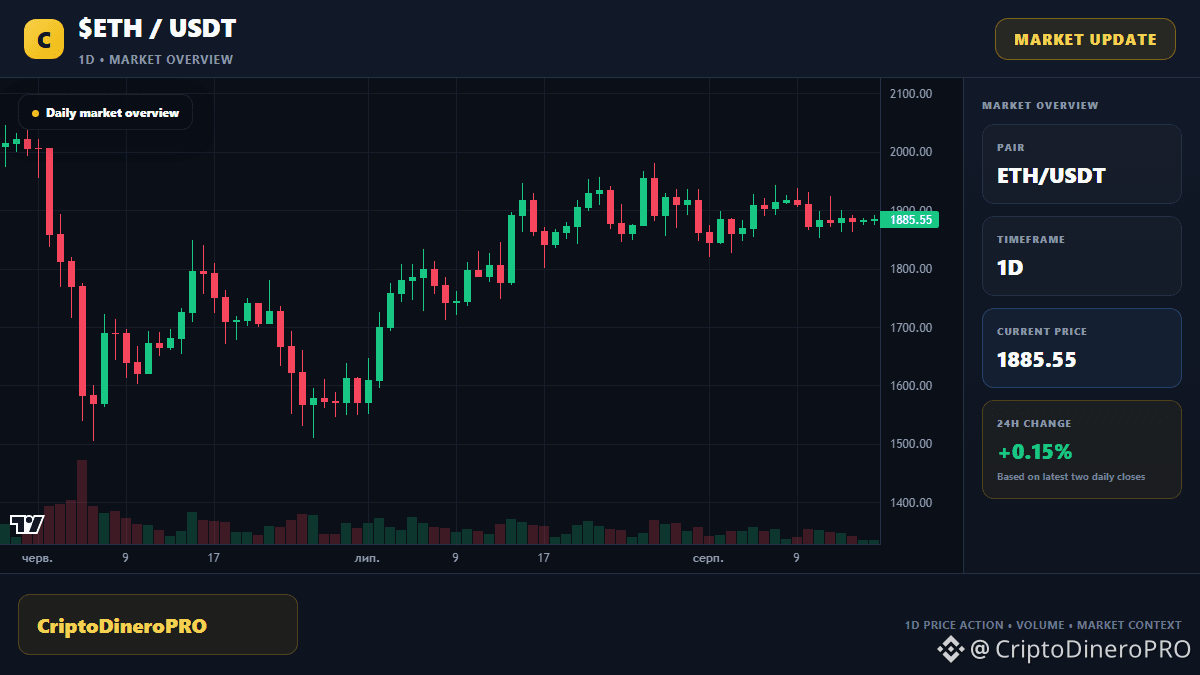Click the Based on latest two daily closes note
1200x675 pixels.
(x=1071, y=477)
